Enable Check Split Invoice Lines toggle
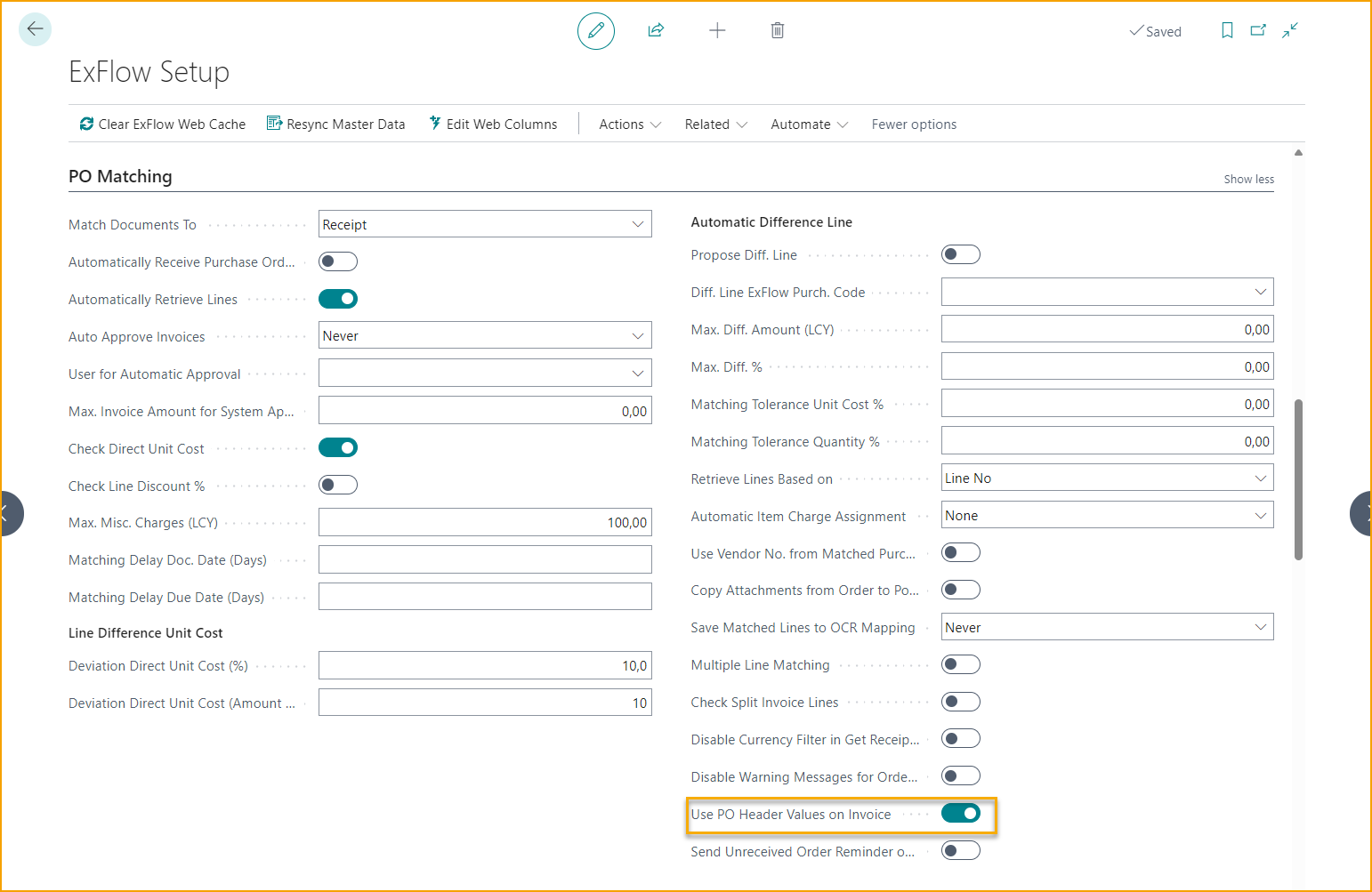Image resolution: width=1372 pixels, height=892 pixels. 961,702
